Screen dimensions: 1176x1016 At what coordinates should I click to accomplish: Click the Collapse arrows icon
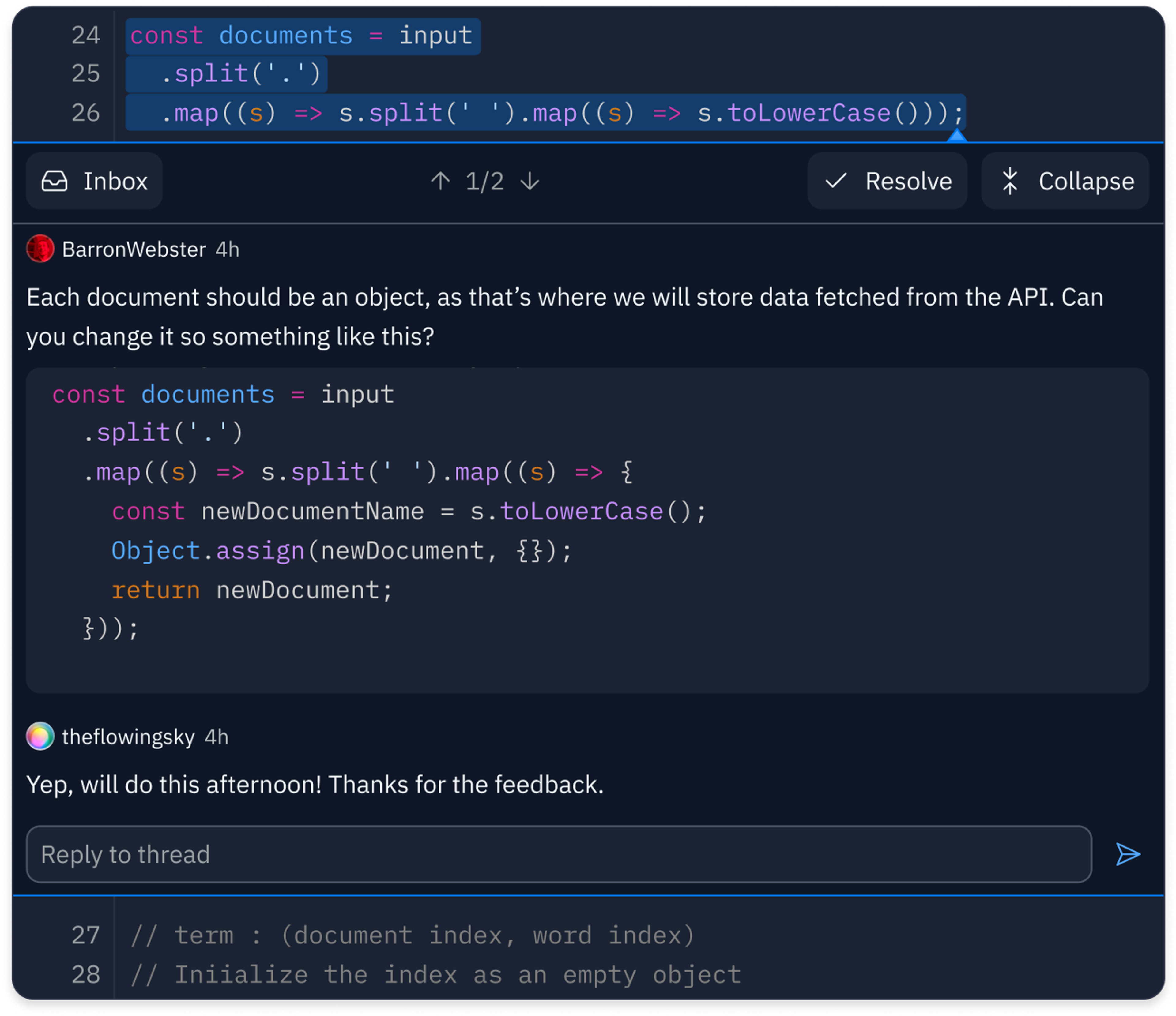[1010, 182]
